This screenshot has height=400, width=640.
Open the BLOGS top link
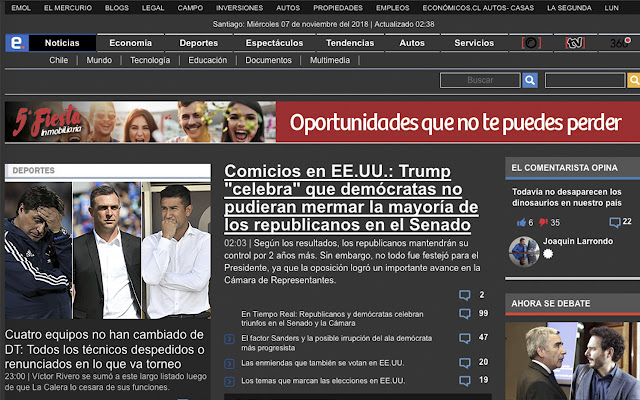tap(117, 8)
